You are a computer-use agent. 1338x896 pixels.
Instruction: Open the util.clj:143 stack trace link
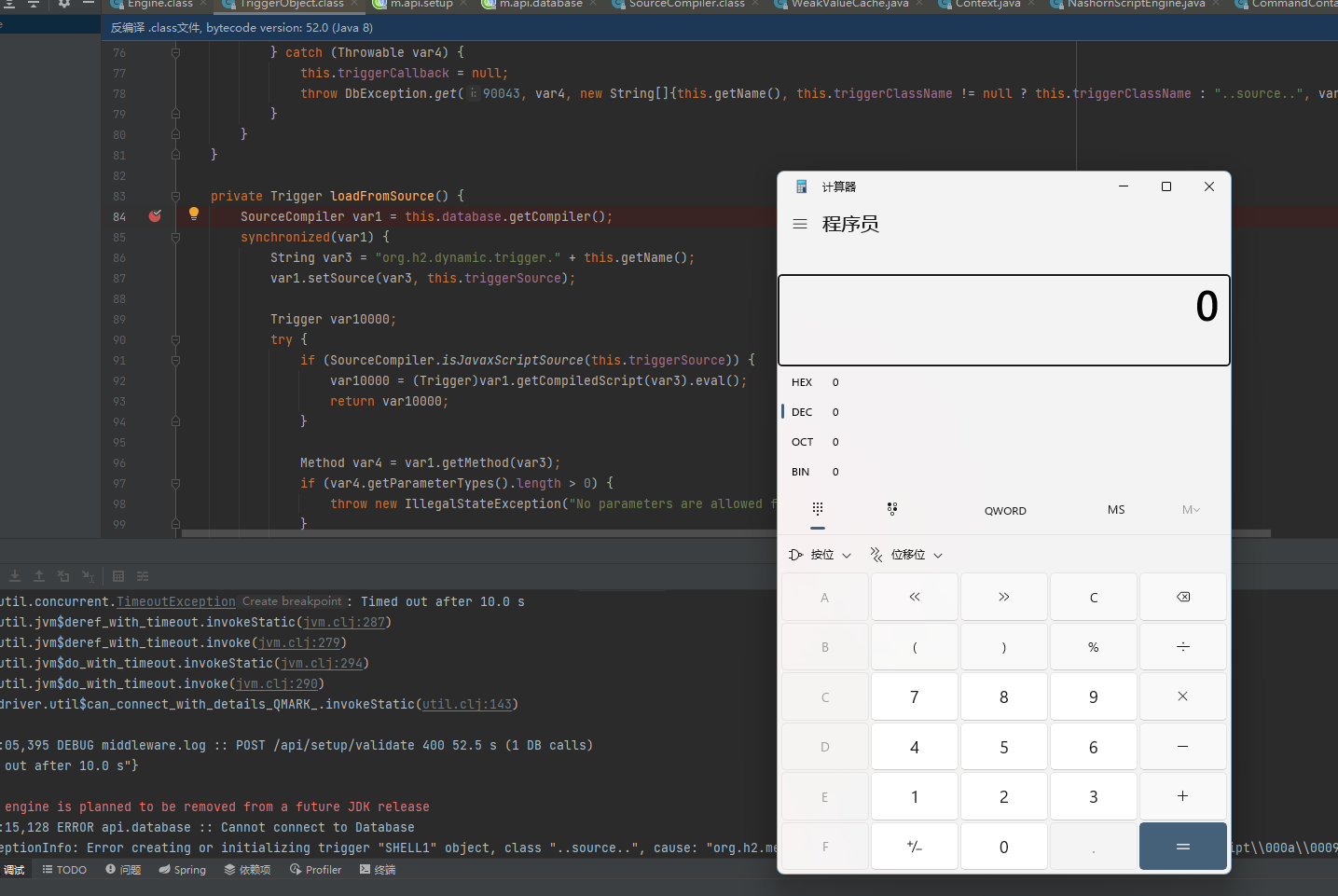(467, 705)
